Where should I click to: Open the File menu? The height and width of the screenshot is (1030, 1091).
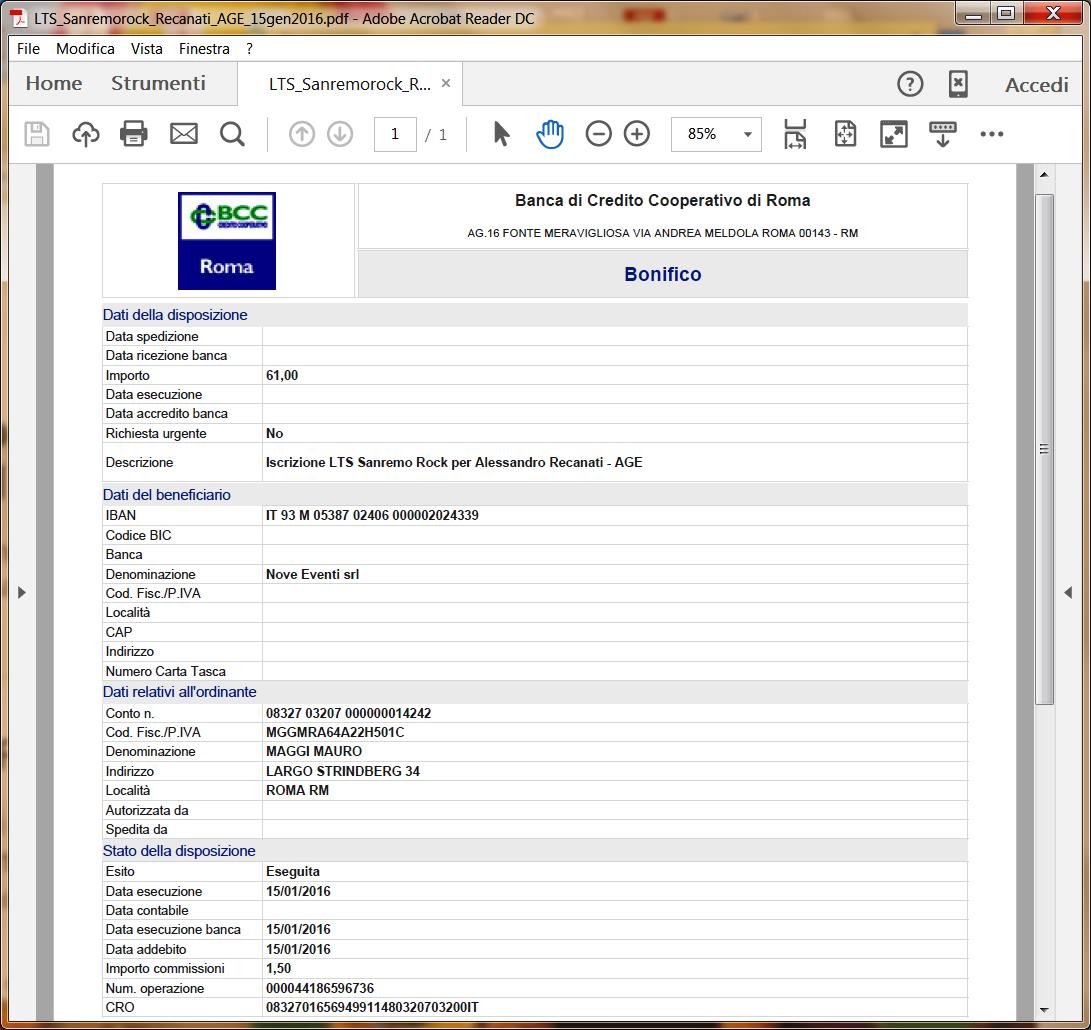(x=29, y=49)
